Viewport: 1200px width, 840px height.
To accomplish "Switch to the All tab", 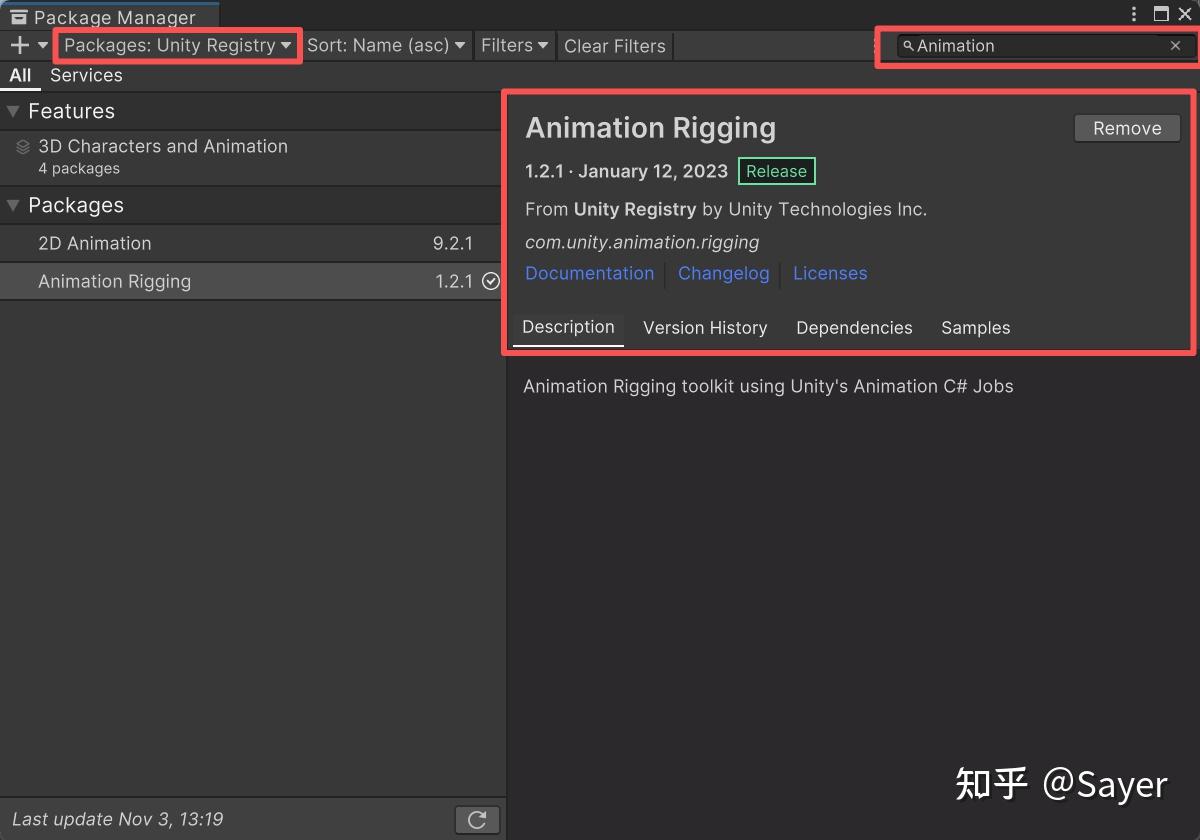I will tap(20, 75).
